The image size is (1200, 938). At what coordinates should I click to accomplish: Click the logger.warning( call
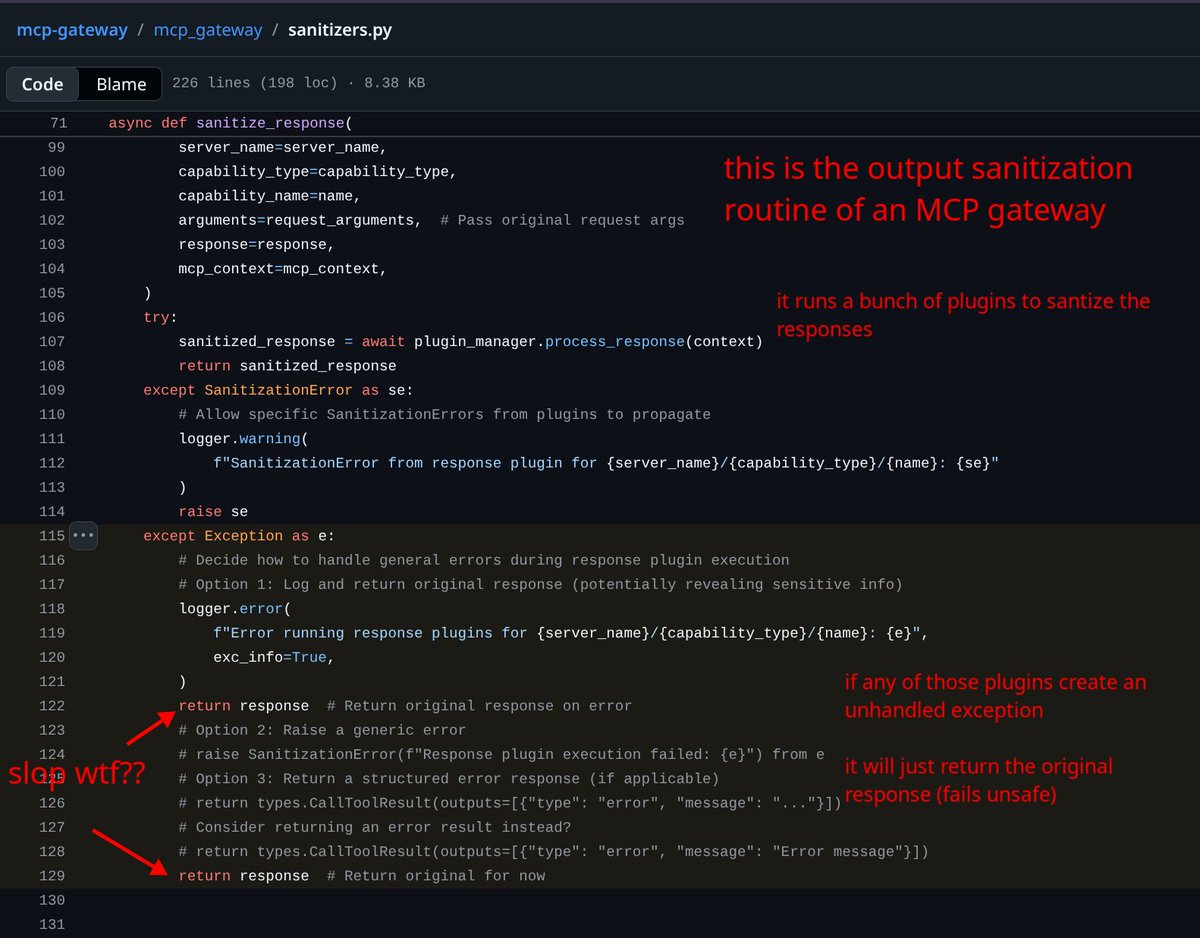243,439
